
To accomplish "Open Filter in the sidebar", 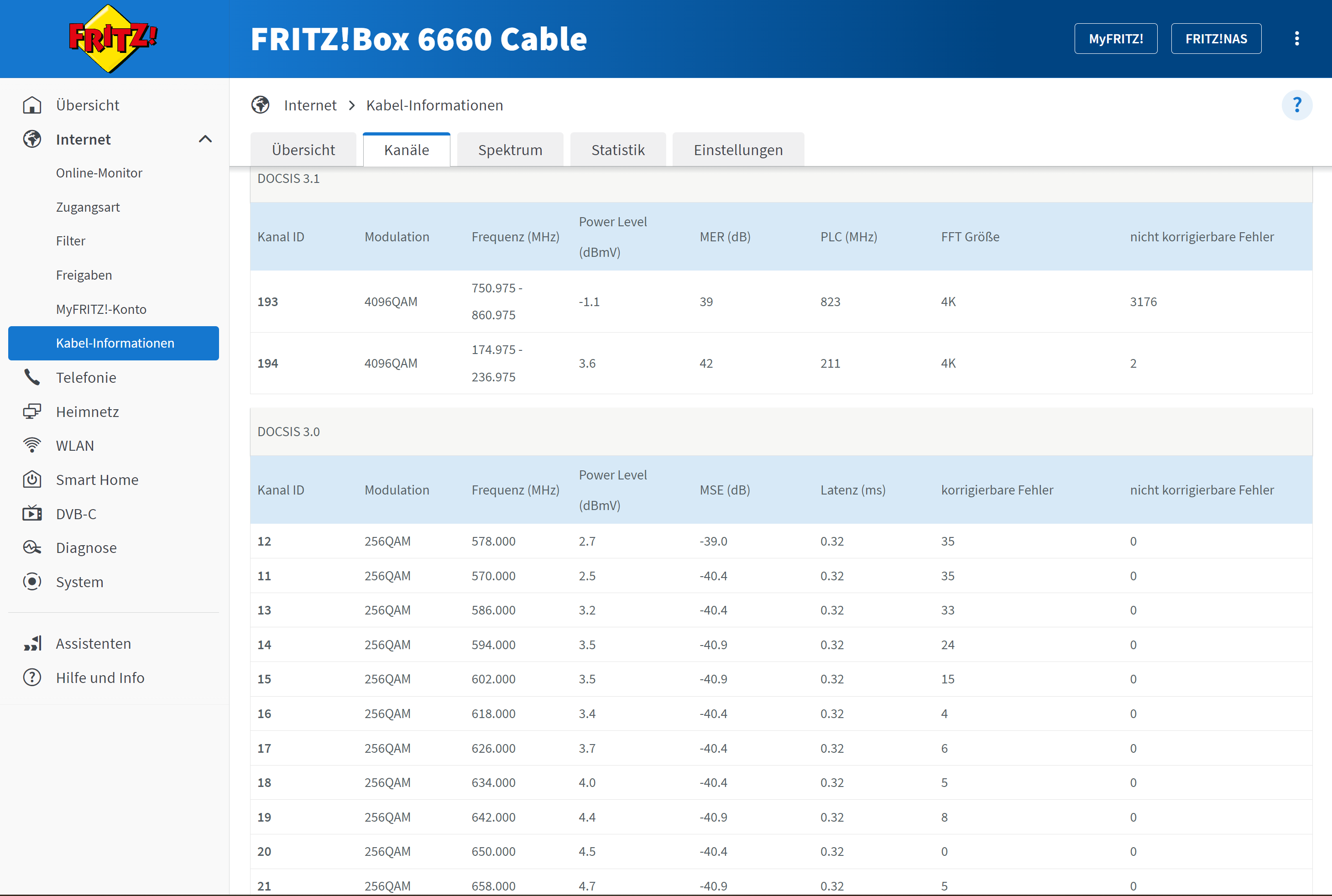I will [70, 241].
